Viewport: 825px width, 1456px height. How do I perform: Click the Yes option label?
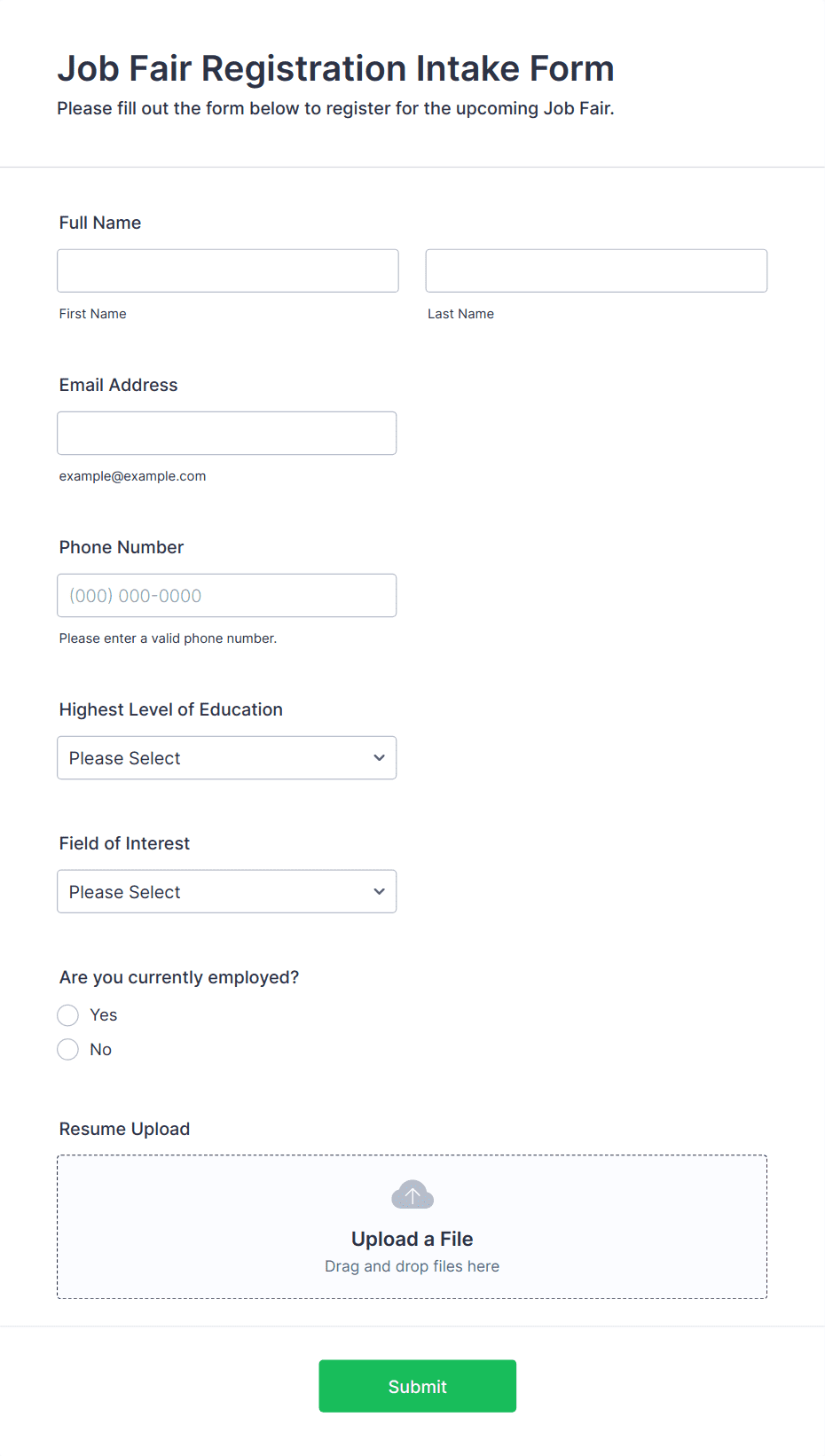[x=104, y=1015]
